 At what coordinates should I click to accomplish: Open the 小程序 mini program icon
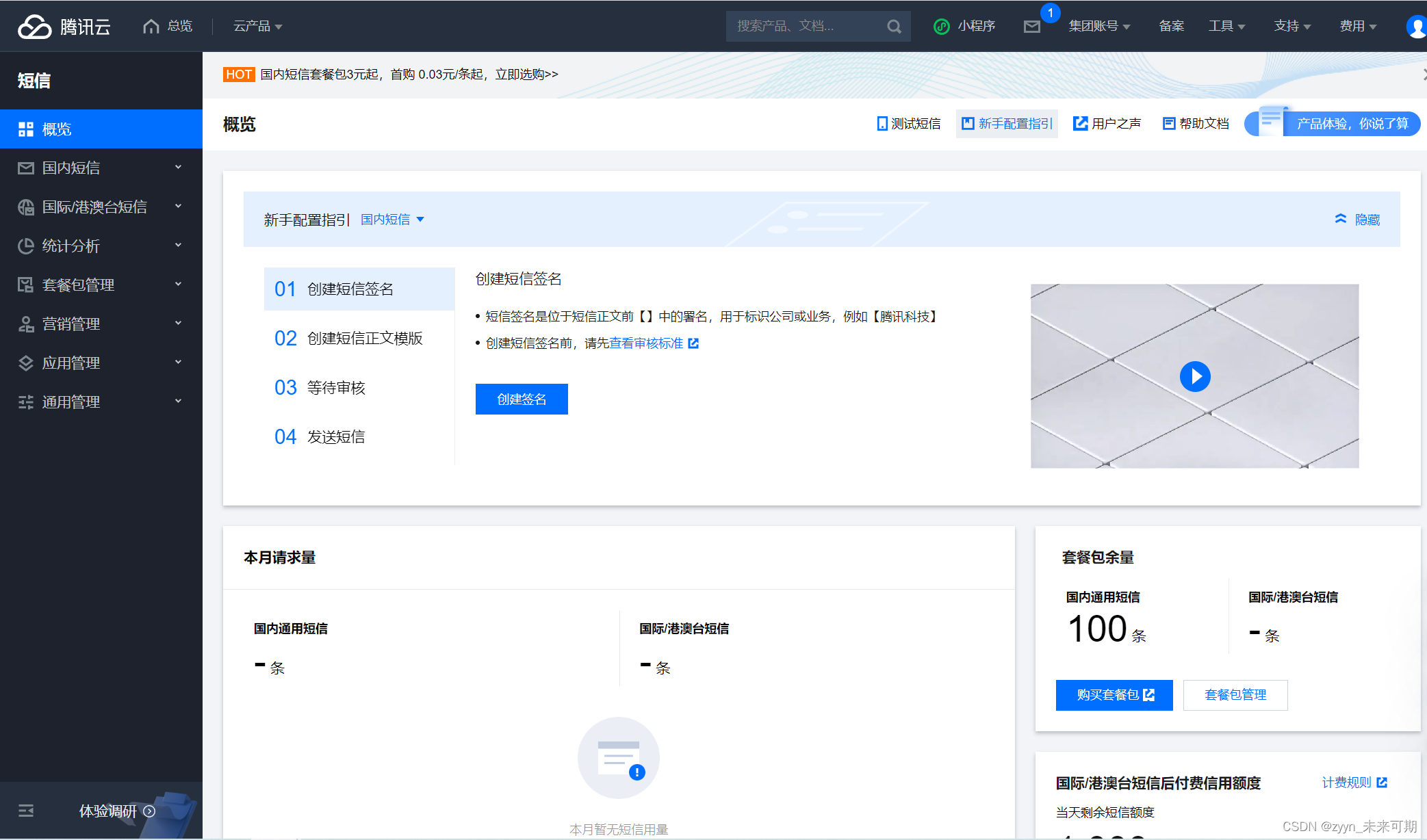click(x=942, y=26)
